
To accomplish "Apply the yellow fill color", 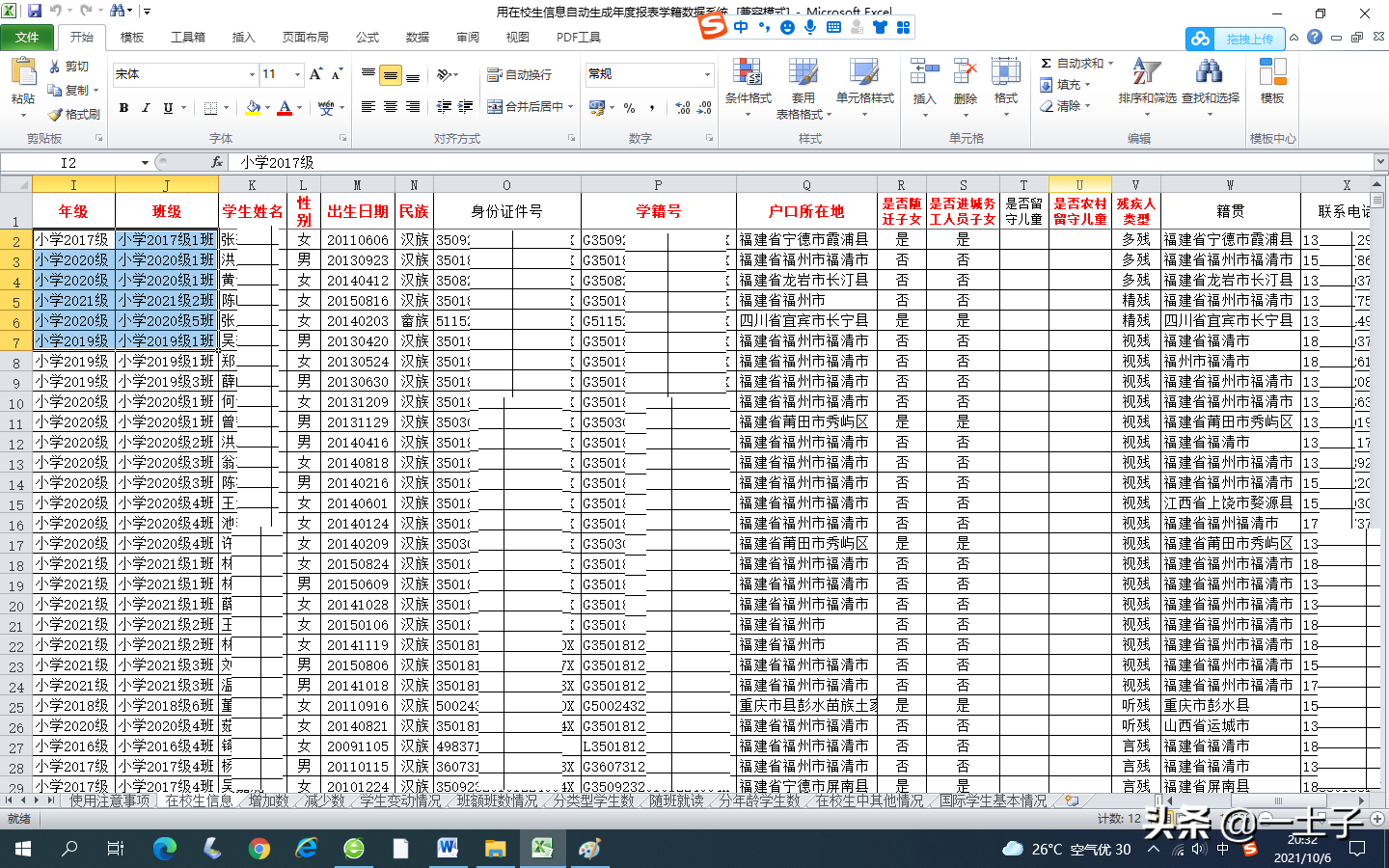I will click(253, 108).
